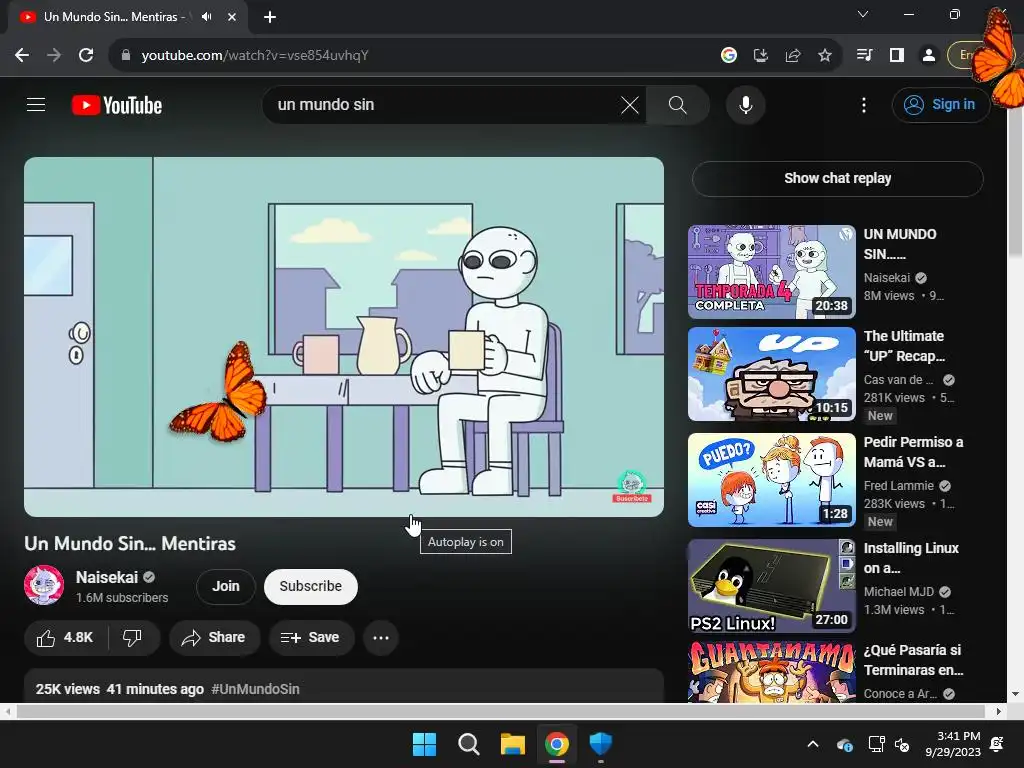Open the media controls icon in toolbar
Image resolution: width=1024 pixels, height=768 pixels.
(865, 56)
